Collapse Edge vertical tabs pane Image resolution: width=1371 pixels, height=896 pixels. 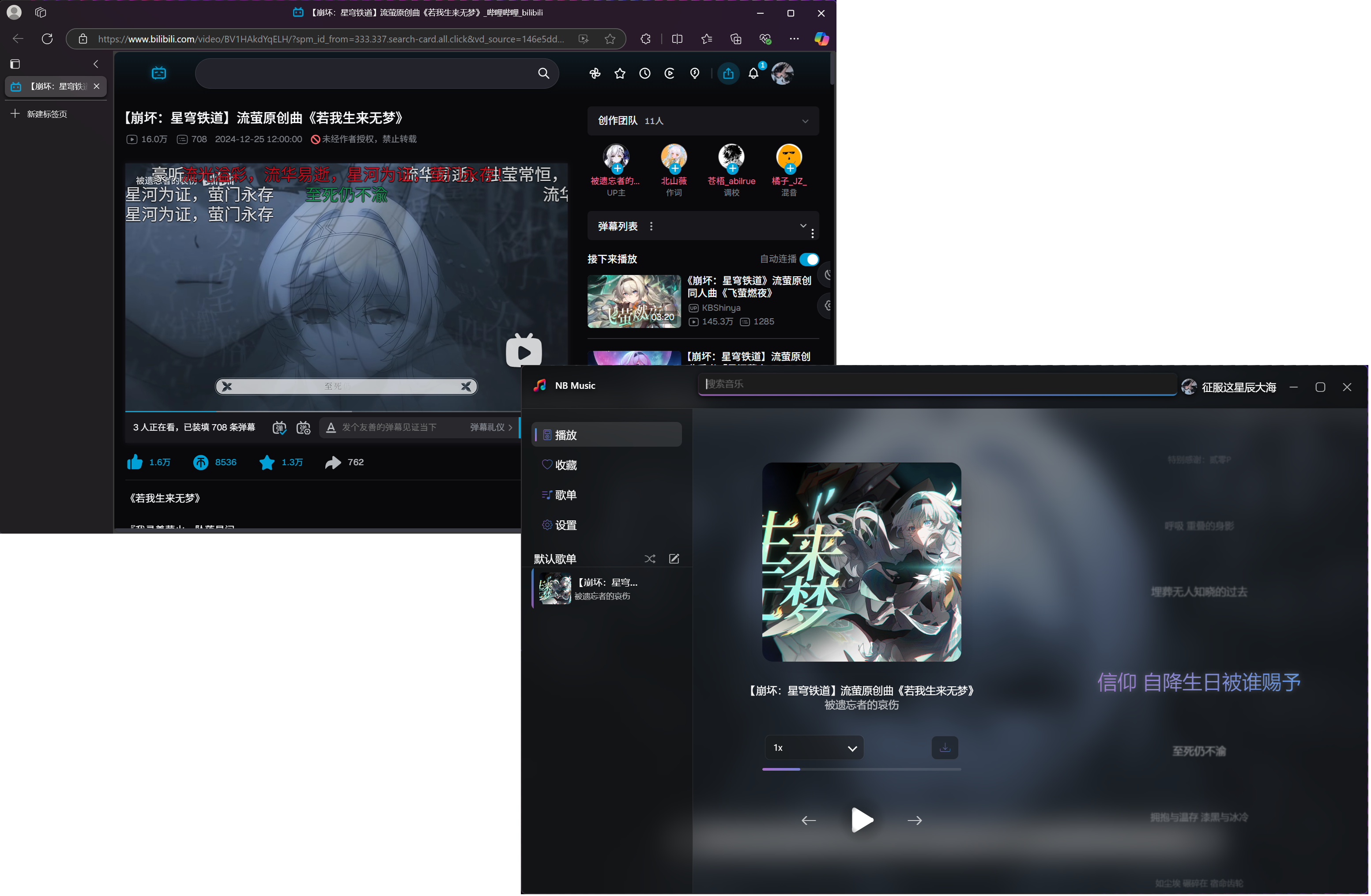pyautogui.click(x=96, y=64)
